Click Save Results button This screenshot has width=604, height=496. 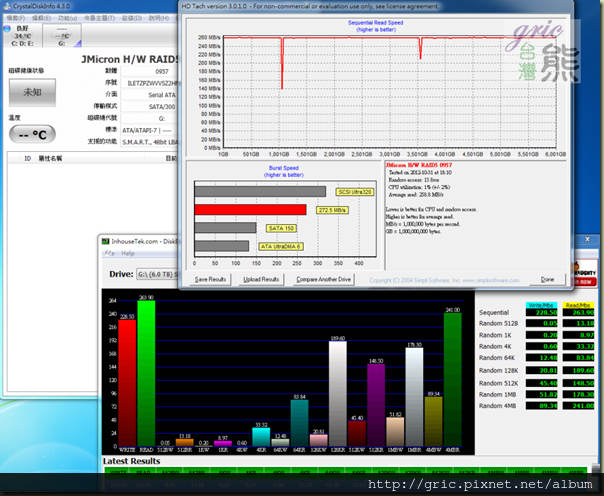pos(210,279)
